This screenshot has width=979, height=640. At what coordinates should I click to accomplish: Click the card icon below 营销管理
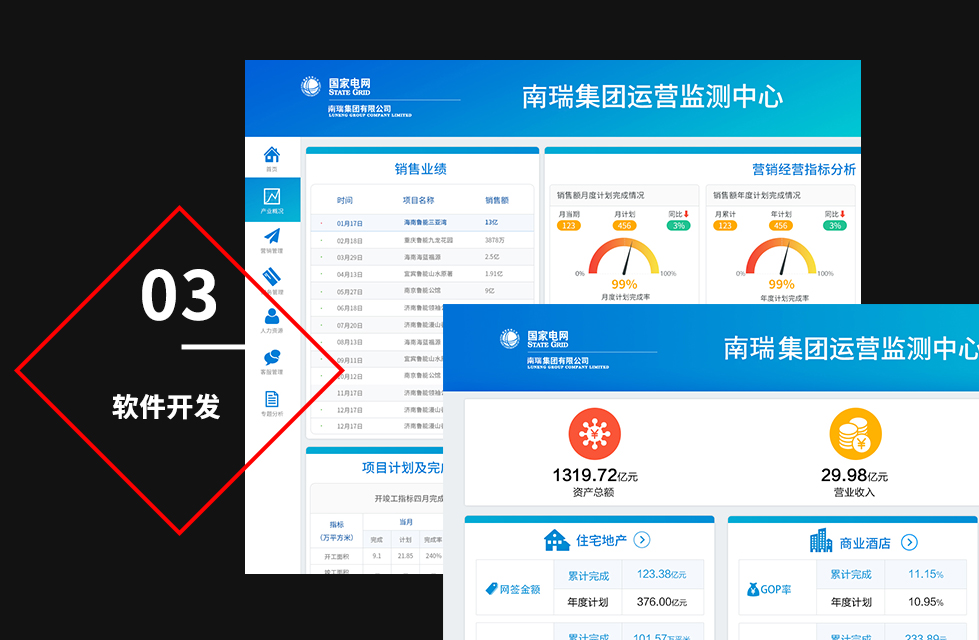(x=272, y=276)
